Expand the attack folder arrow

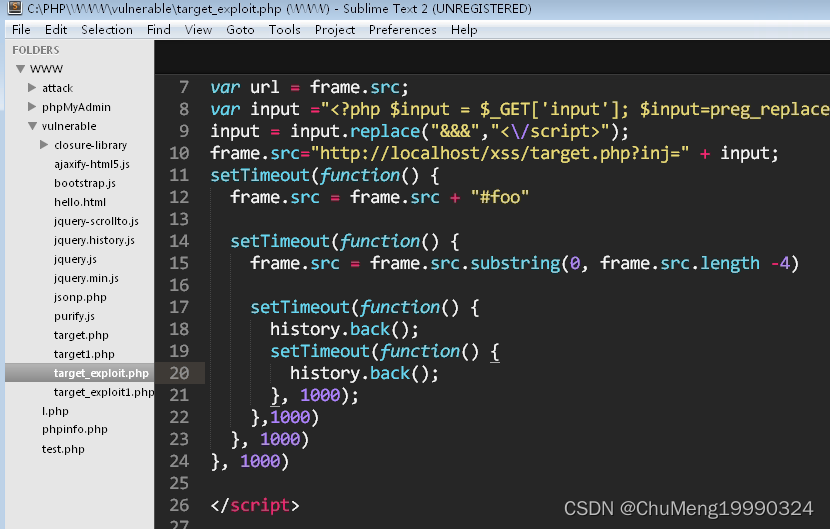32,87
